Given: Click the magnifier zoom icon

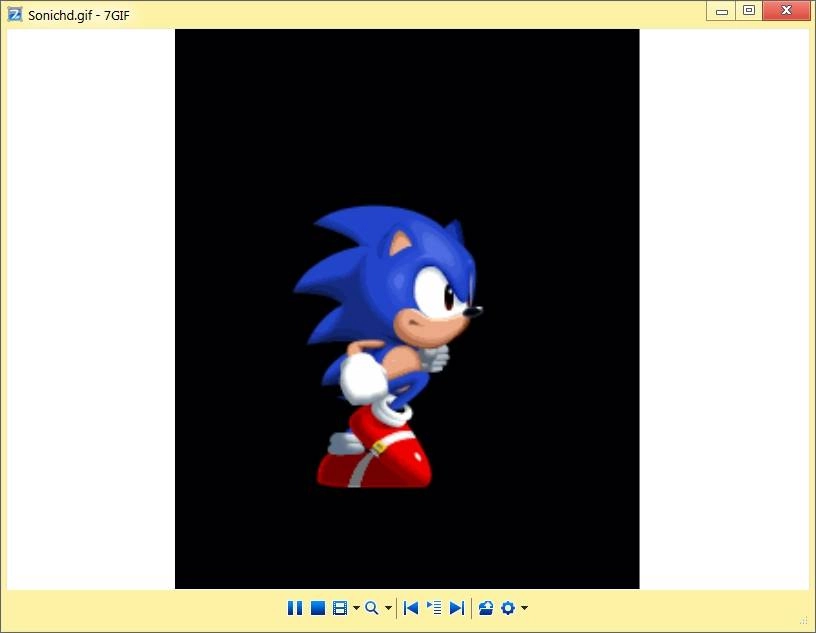Looking at the screenshot, I should (x=372, y=608).
